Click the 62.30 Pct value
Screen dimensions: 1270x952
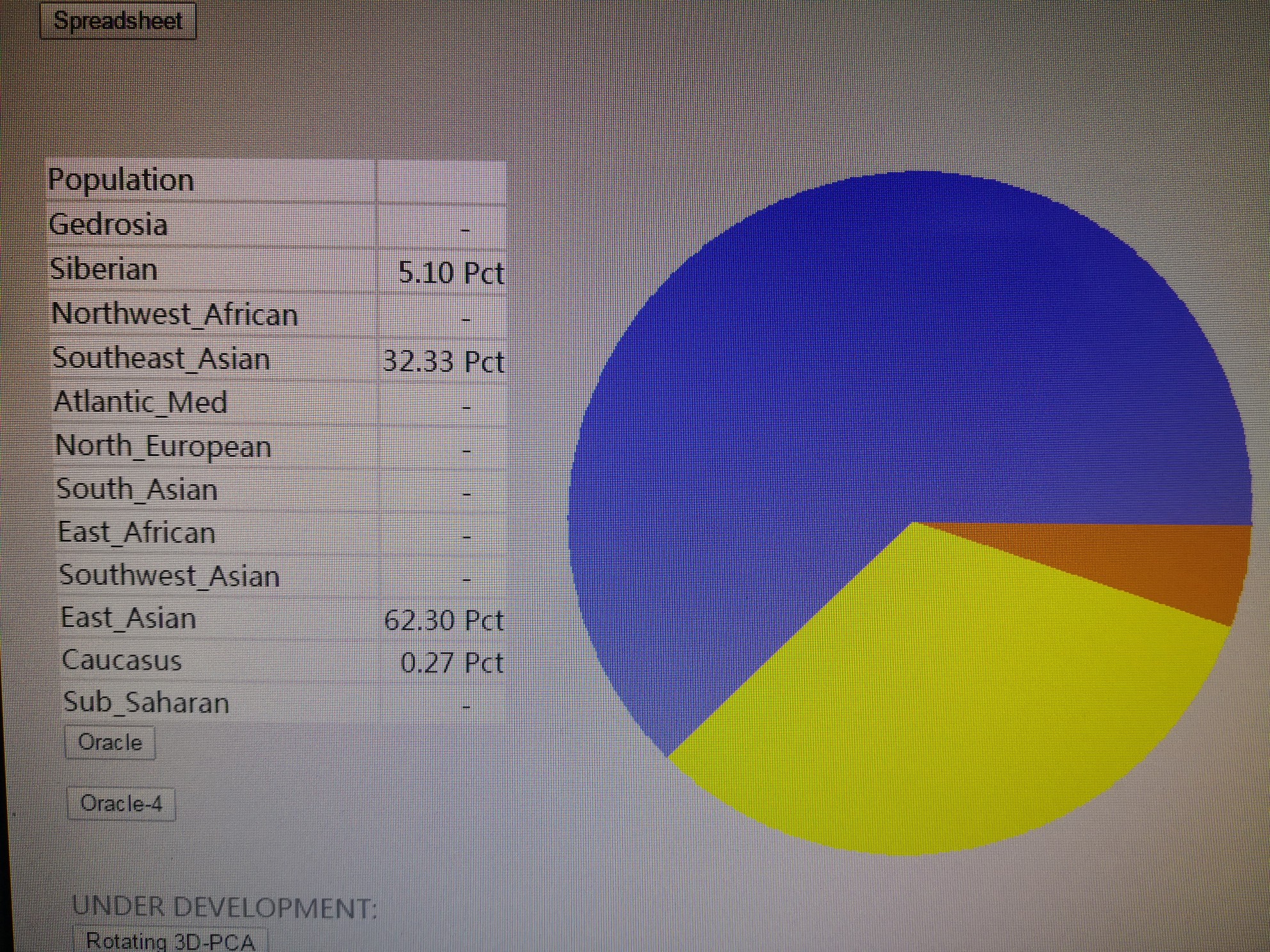[444, 621]
